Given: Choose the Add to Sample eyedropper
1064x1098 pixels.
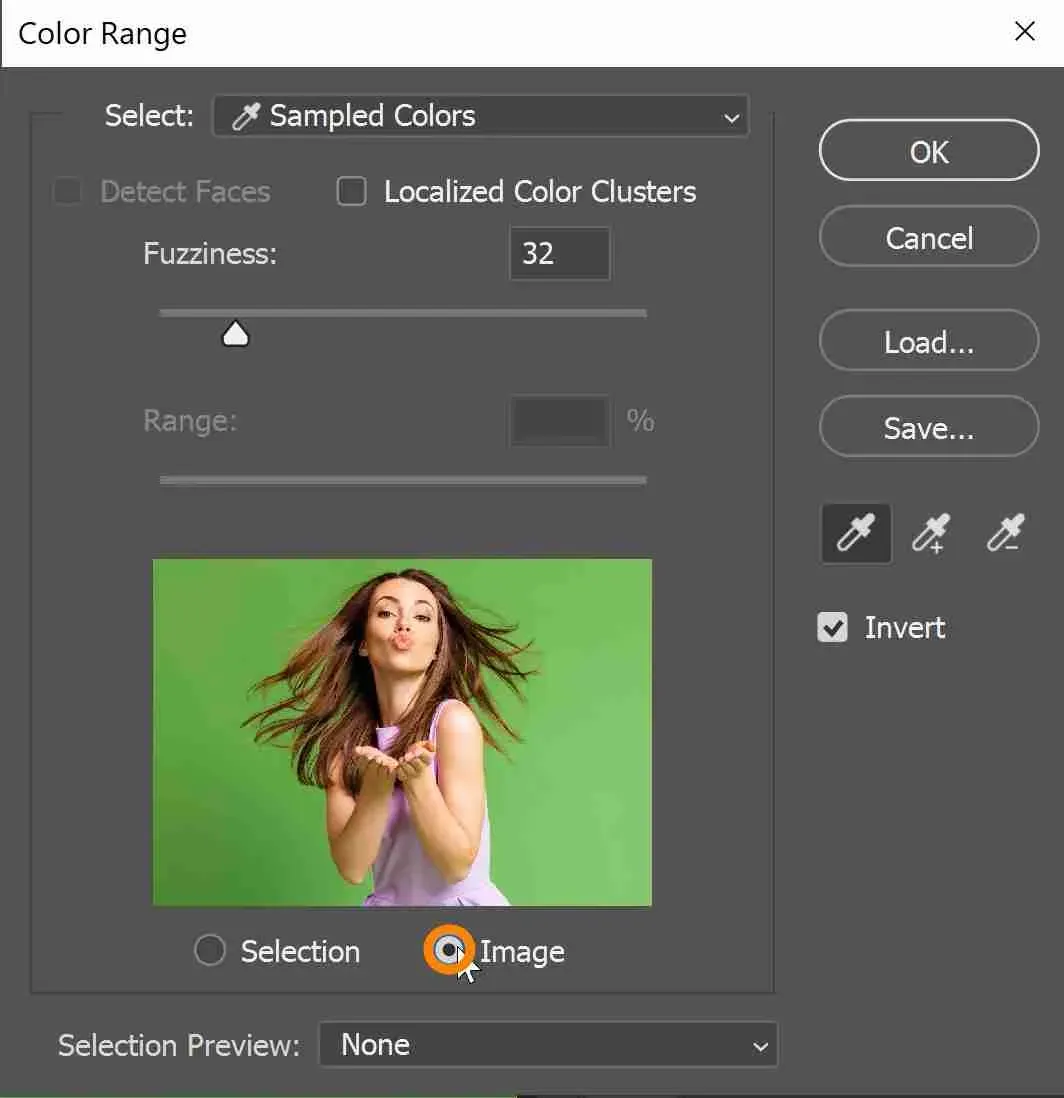Looking at the screenshot, I should coord(931,534).
